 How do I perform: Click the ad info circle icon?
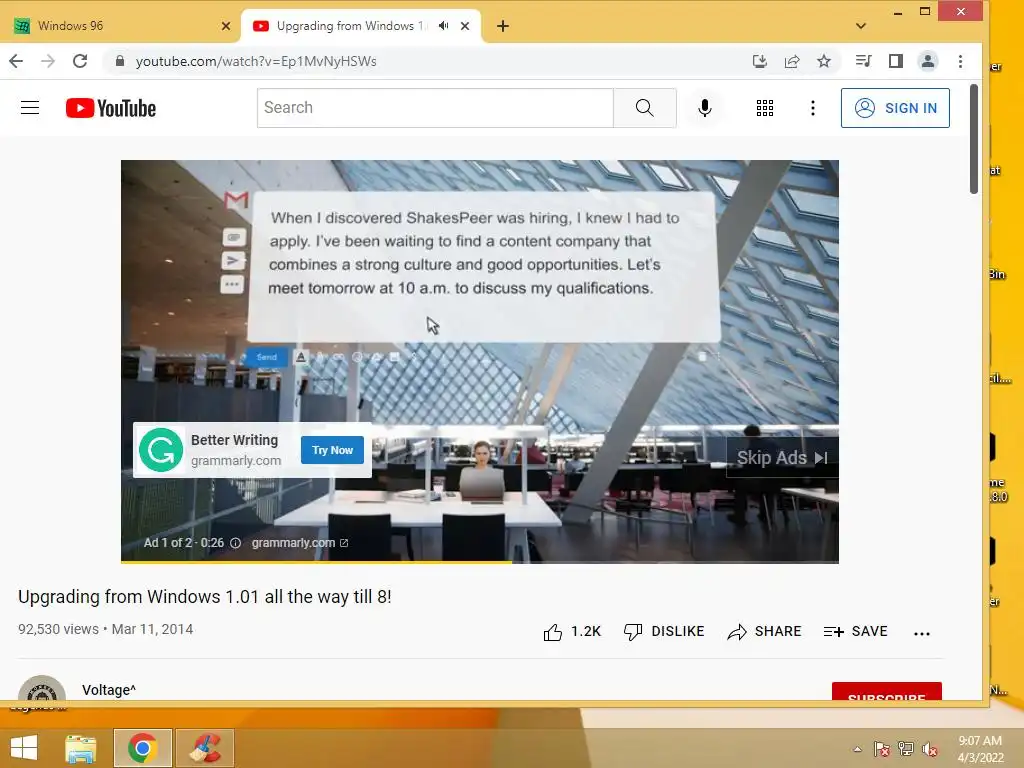tap(236, 543)
